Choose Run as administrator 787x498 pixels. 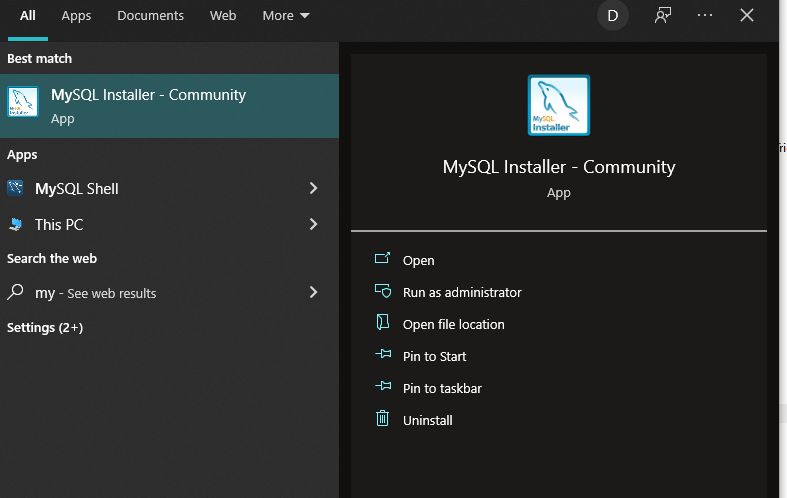462,292
